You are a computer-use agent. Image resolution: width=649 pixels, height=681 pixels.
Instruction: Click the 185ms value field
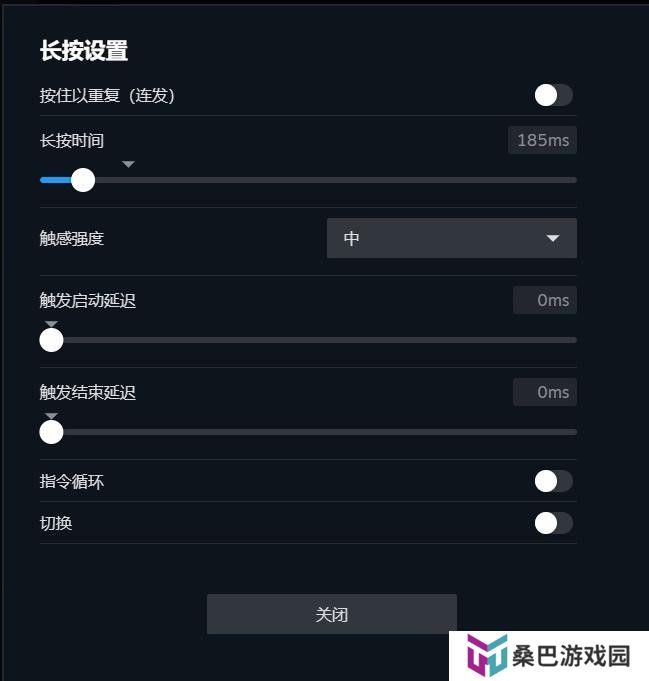click(542, 140)
